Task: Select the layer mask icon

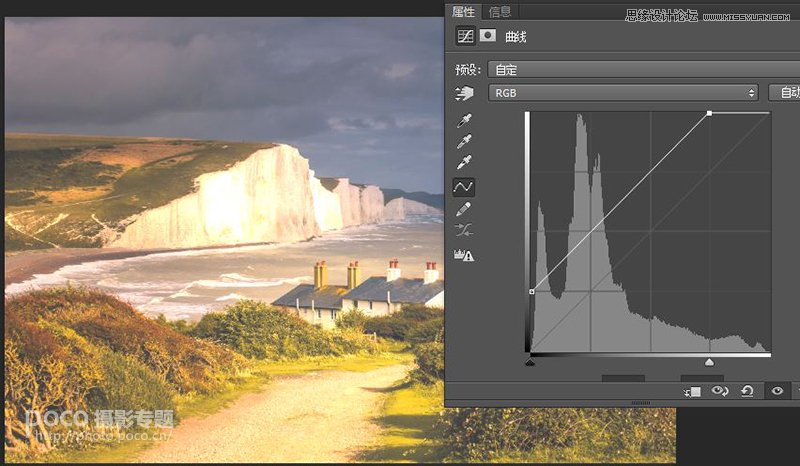Action: point(488,36)
